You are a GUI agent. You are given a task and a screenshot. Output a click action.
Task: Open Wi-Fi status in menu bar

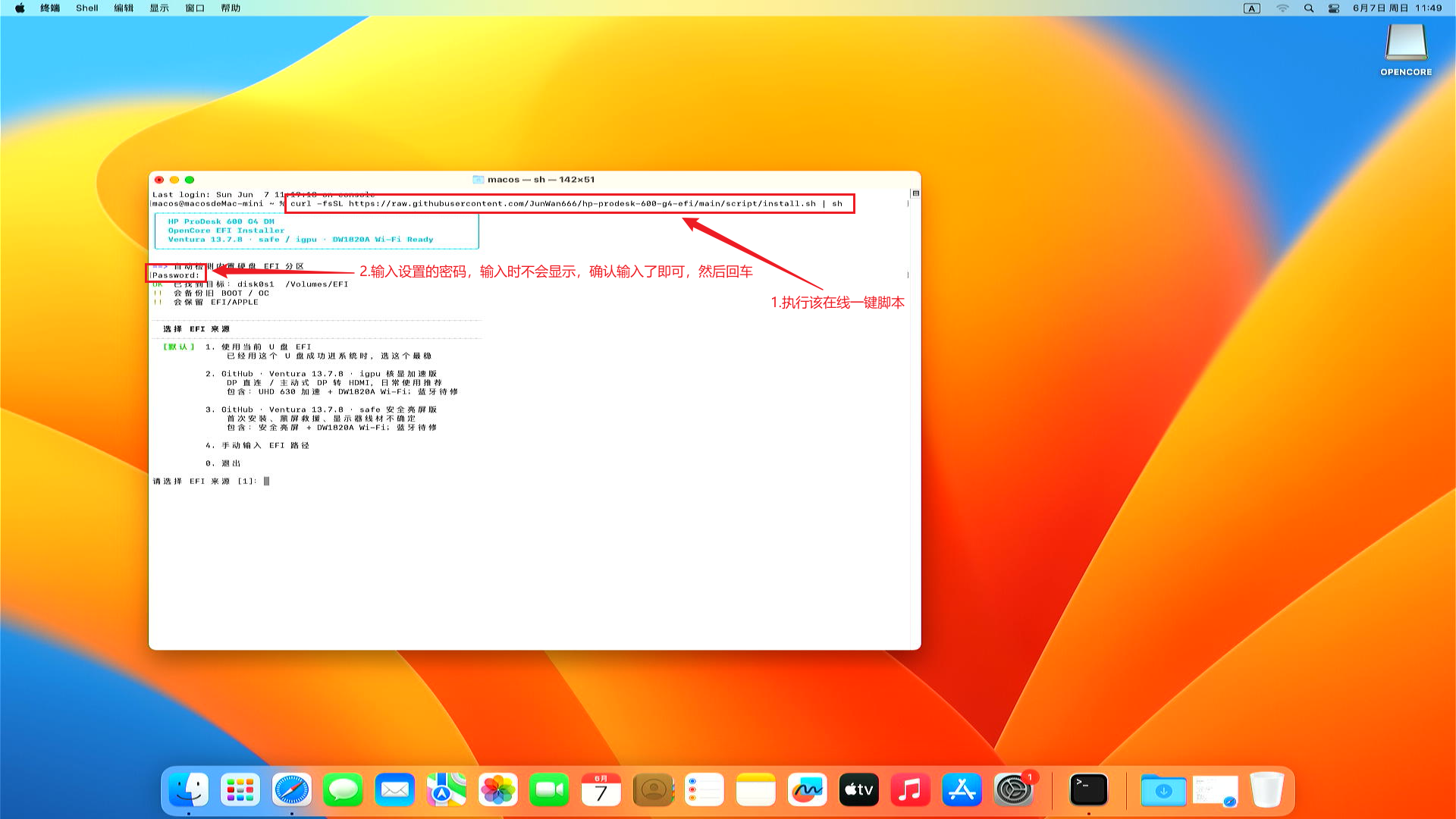pos(1282,8)
